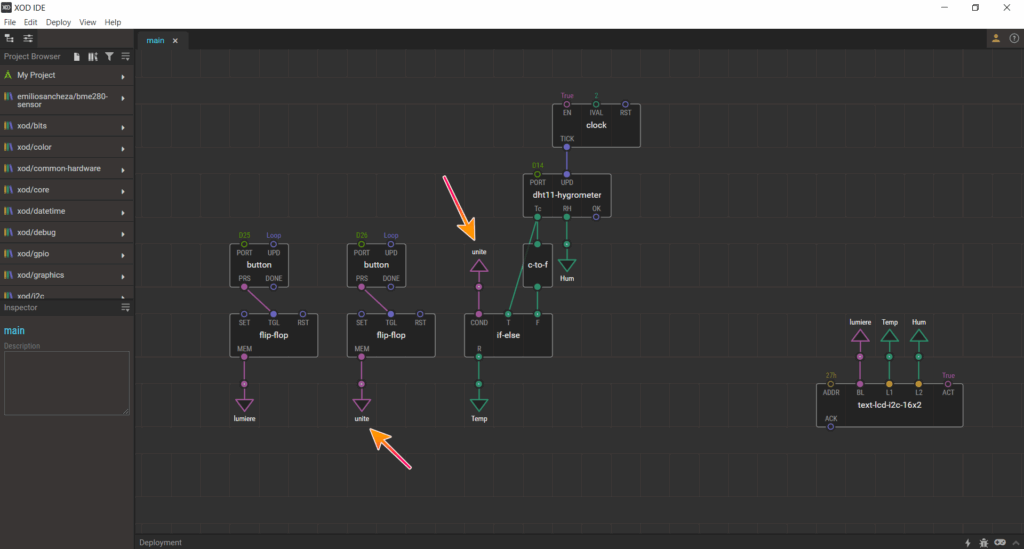Viewport: 1024px width, 549px height.
Task: Open the Edit menu
Action: pos(31,22)
